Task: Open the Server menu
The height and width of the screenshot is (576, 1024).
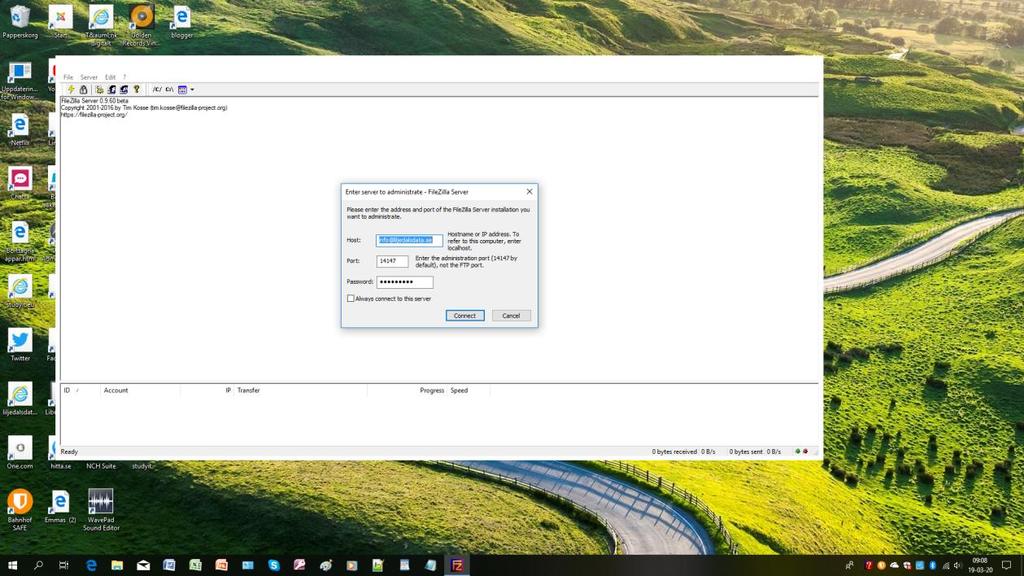Action: point(89,77)
